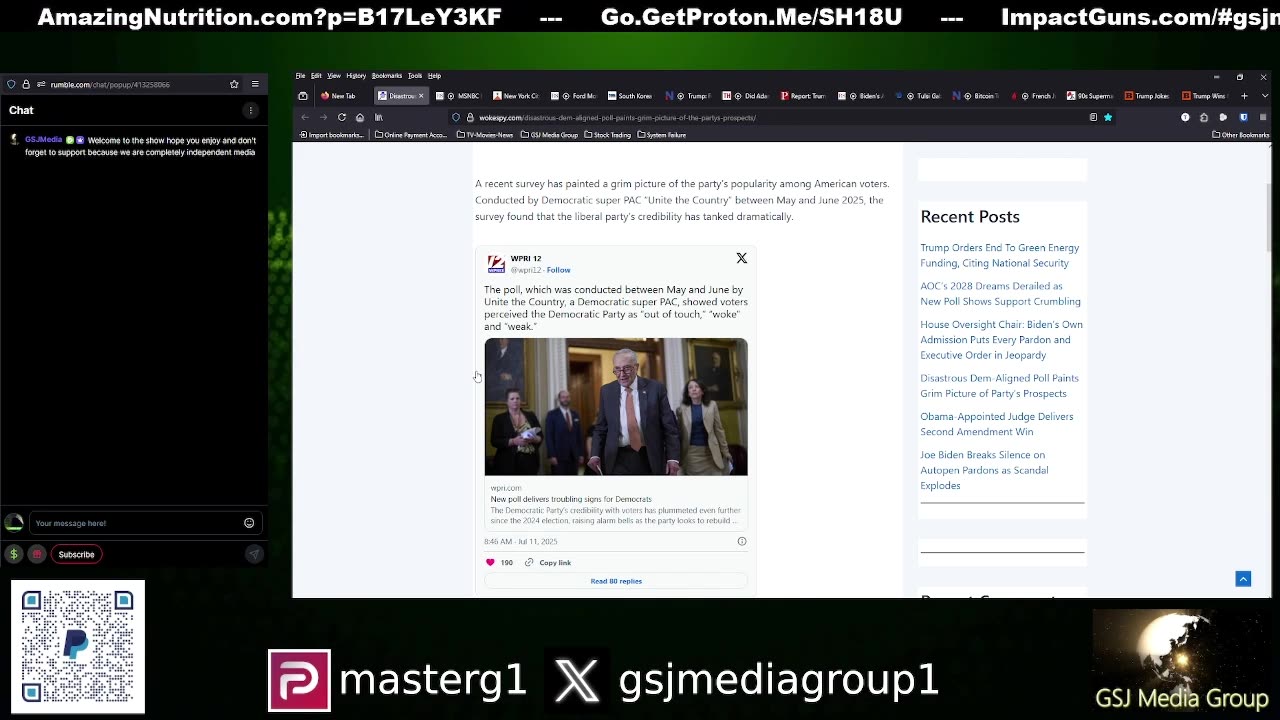Open the Help menu

tap(434, 76)
